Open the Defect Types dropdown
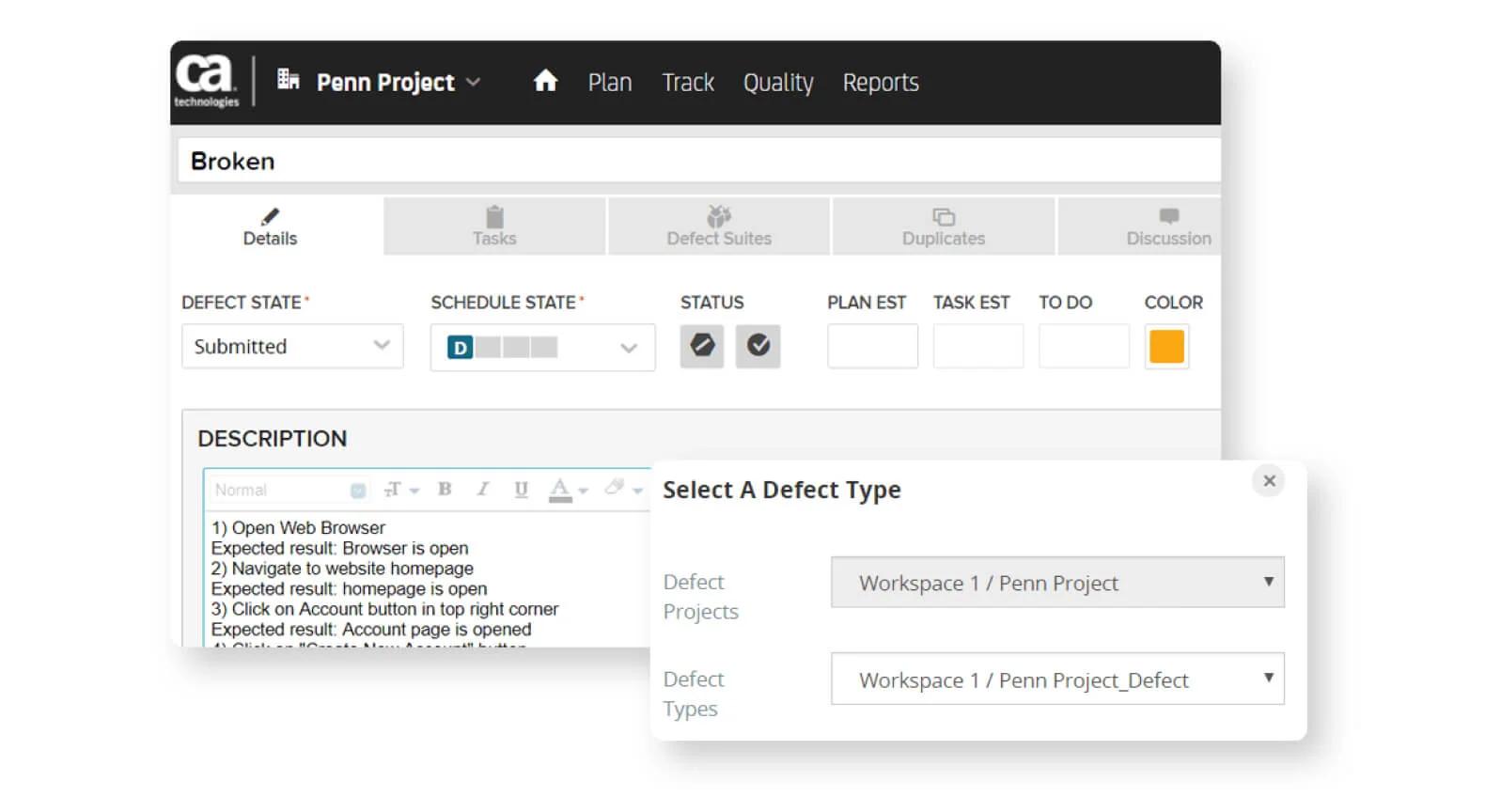Screen dimensions: 1485x812 pyautogui.click(x=1056, y=679)
